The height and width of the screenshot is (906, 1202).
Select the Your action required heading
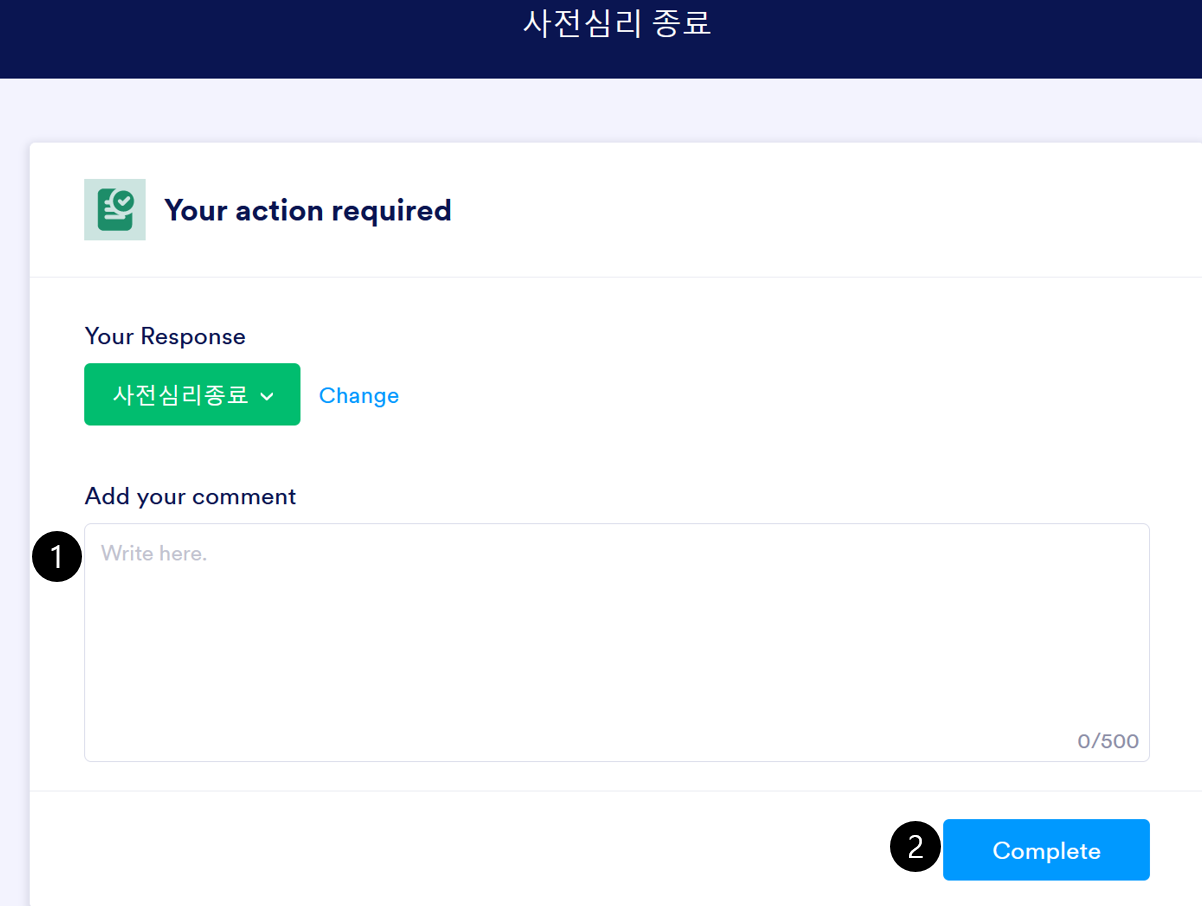[x=307, y=210]
